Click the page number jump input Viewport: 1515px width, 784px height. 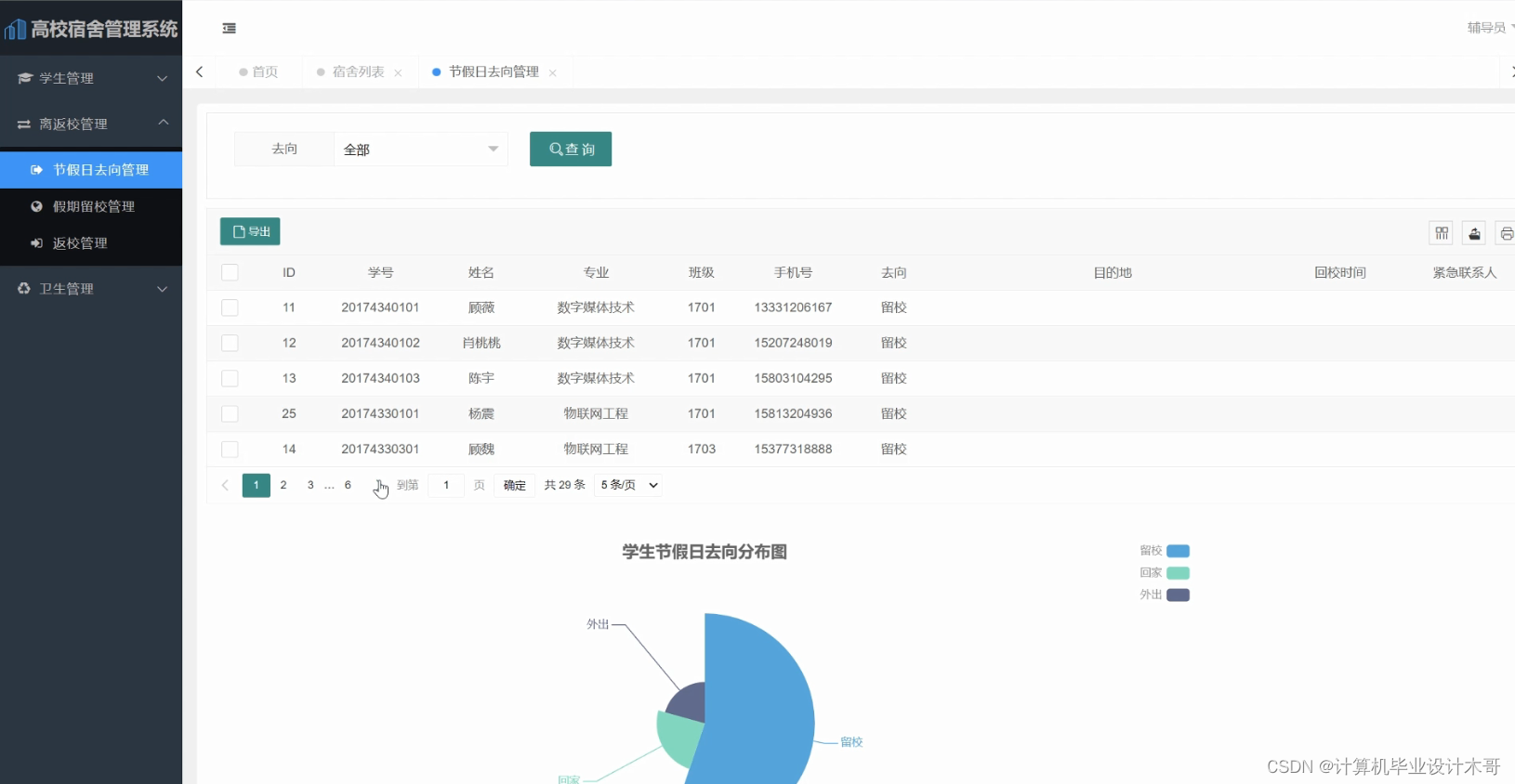click(446, 485)
